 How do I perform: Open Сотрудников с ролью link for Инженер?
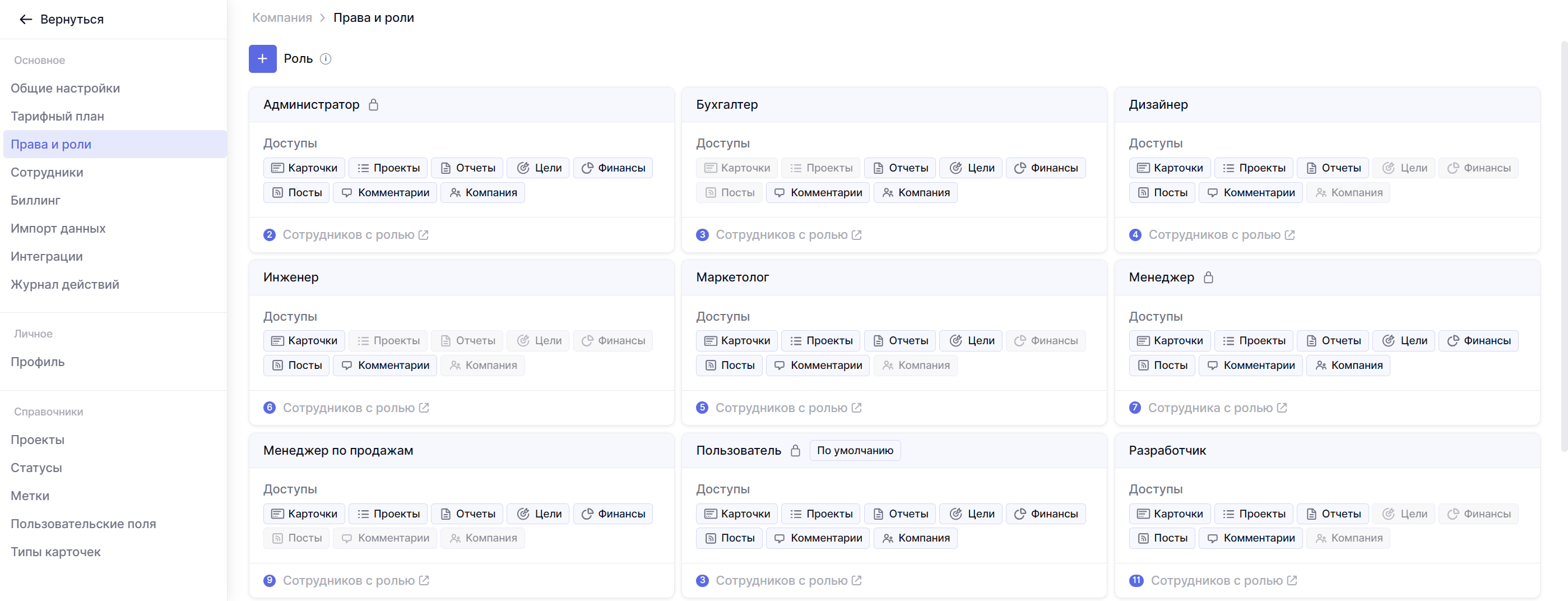(x=348, y=408)
